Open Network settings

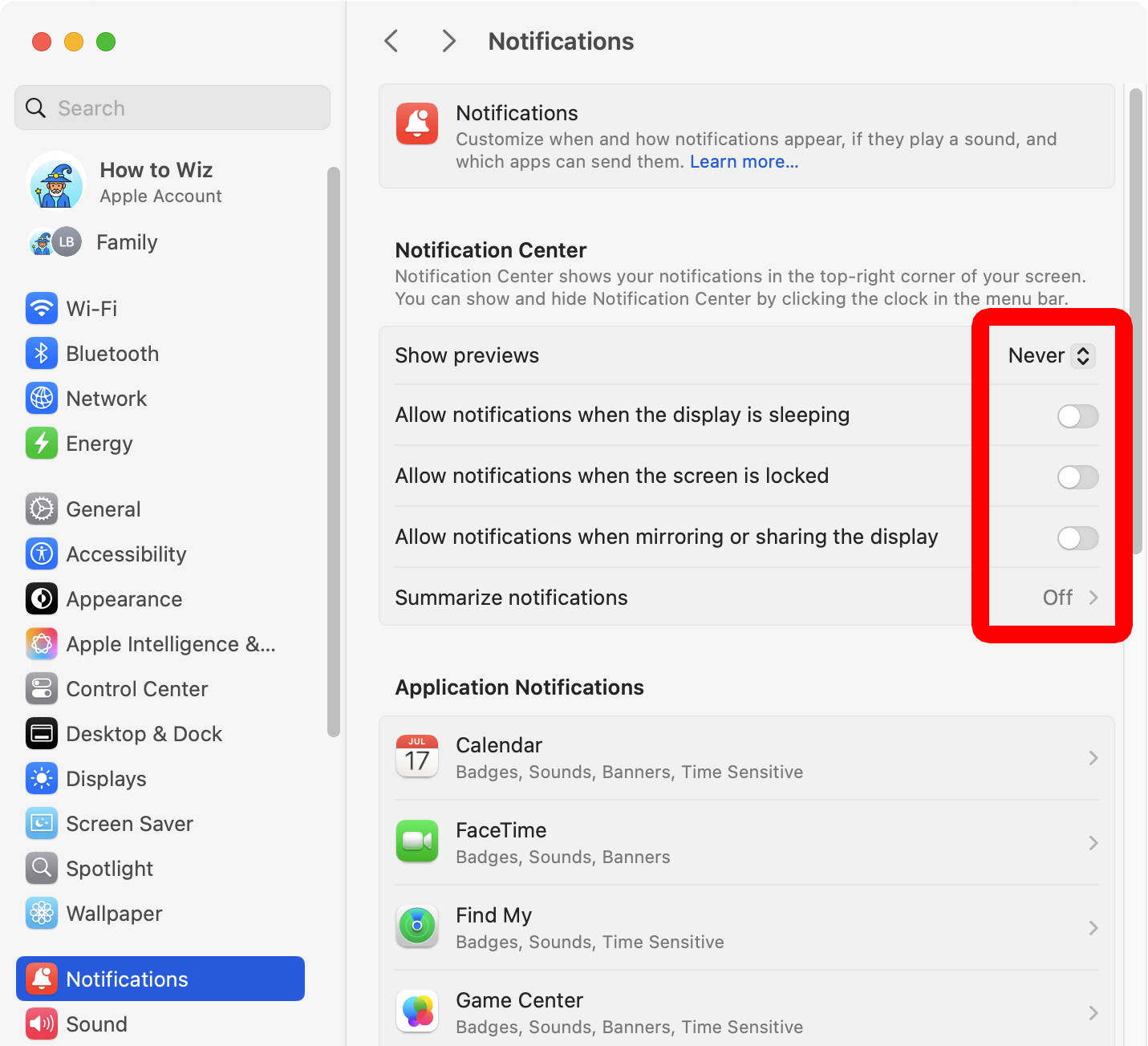pos(42,398)
